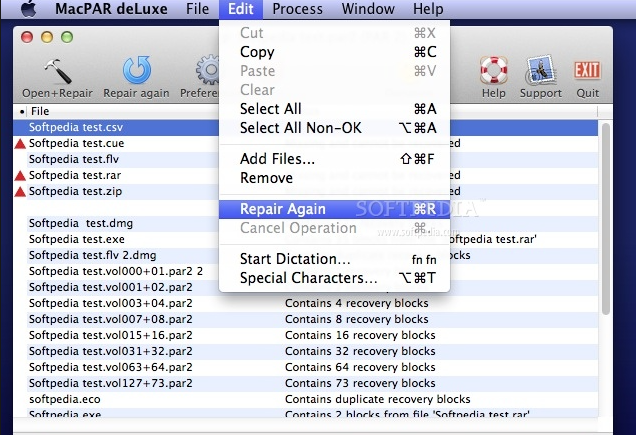Click red warning triangle beside Softpedia test.cue
Screen dimensions: 636x435
click(x=20, y=144)
